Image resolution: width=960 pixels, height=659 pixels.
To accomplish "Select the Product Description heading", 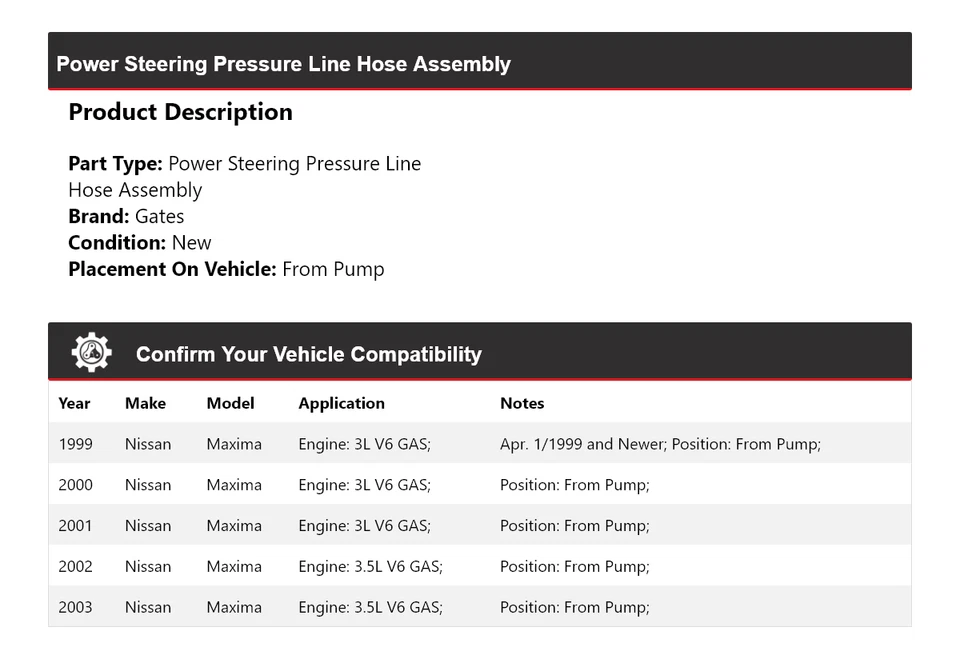I will [x=180, y=112].
